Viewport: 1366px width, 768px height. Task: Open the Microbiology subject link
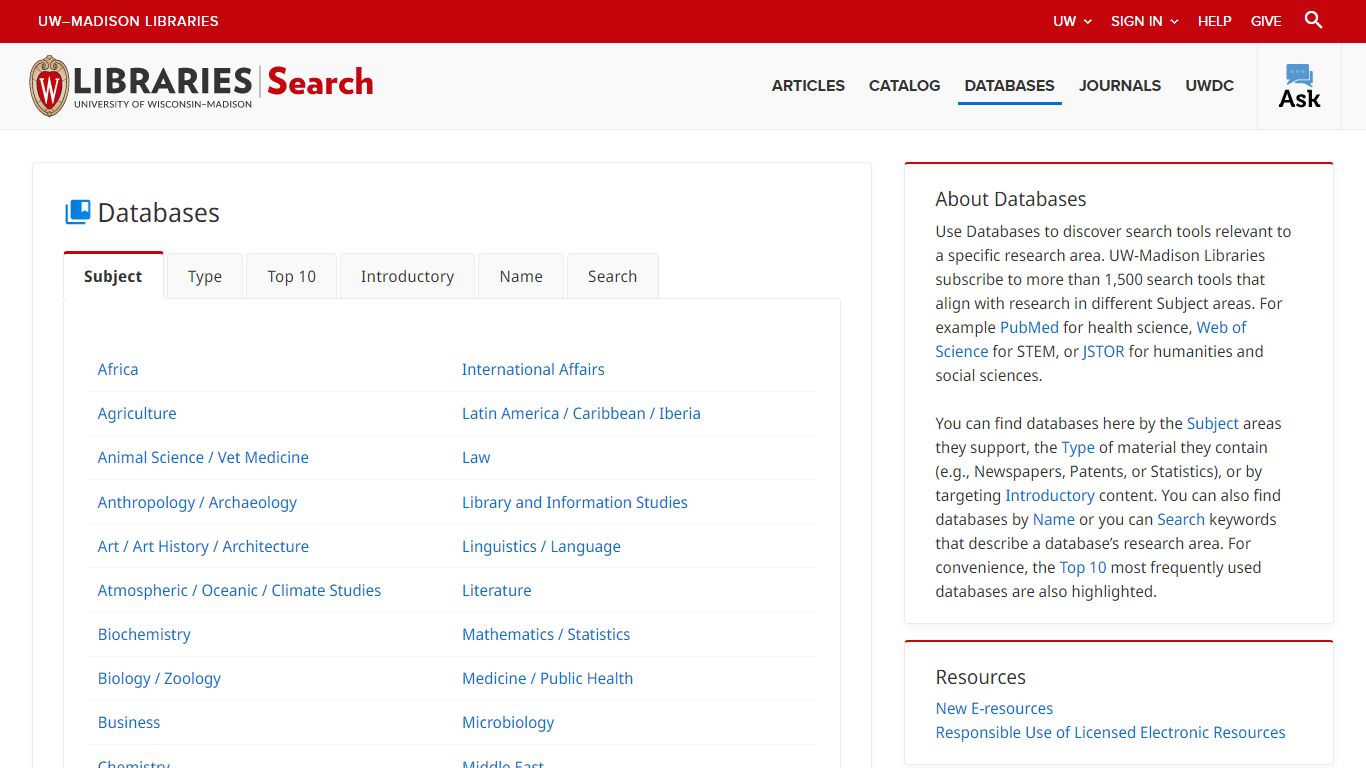508,722
